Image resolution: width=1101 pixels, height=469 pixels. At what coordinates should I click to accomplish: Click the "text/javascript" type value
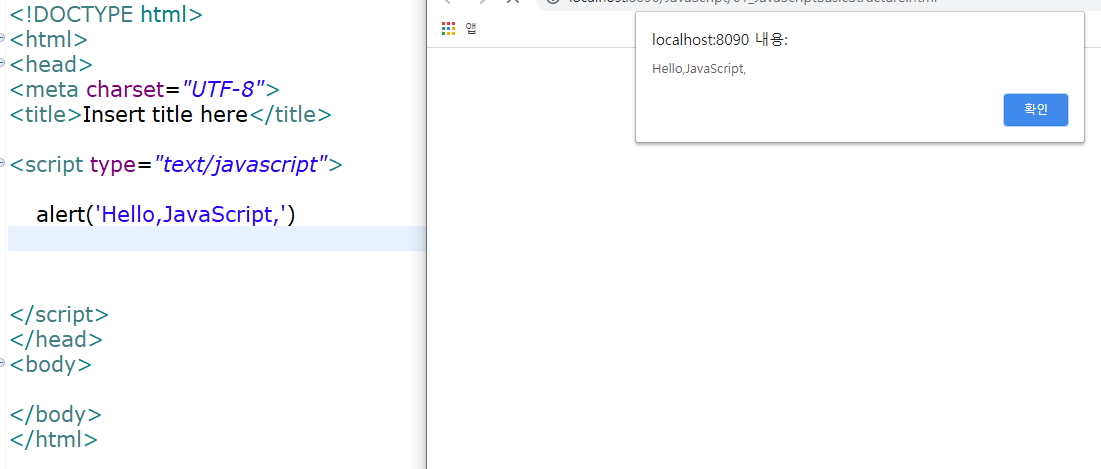tap(241, 165)
